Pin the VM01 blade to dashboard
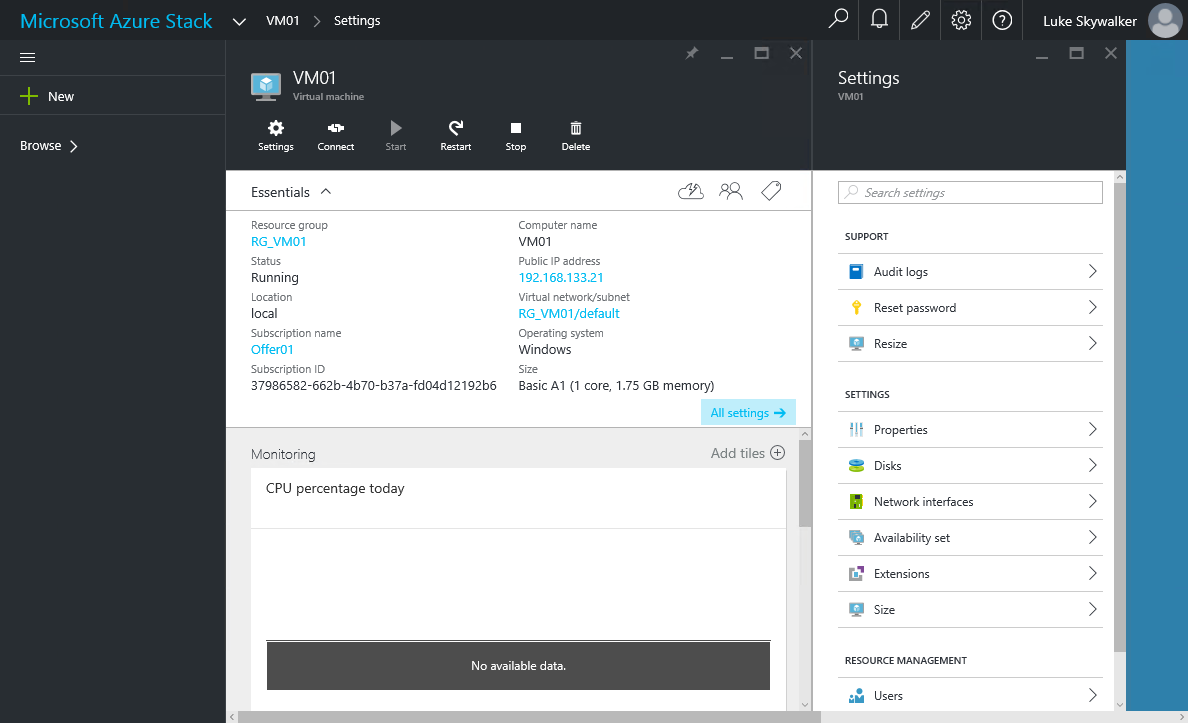 691,54
